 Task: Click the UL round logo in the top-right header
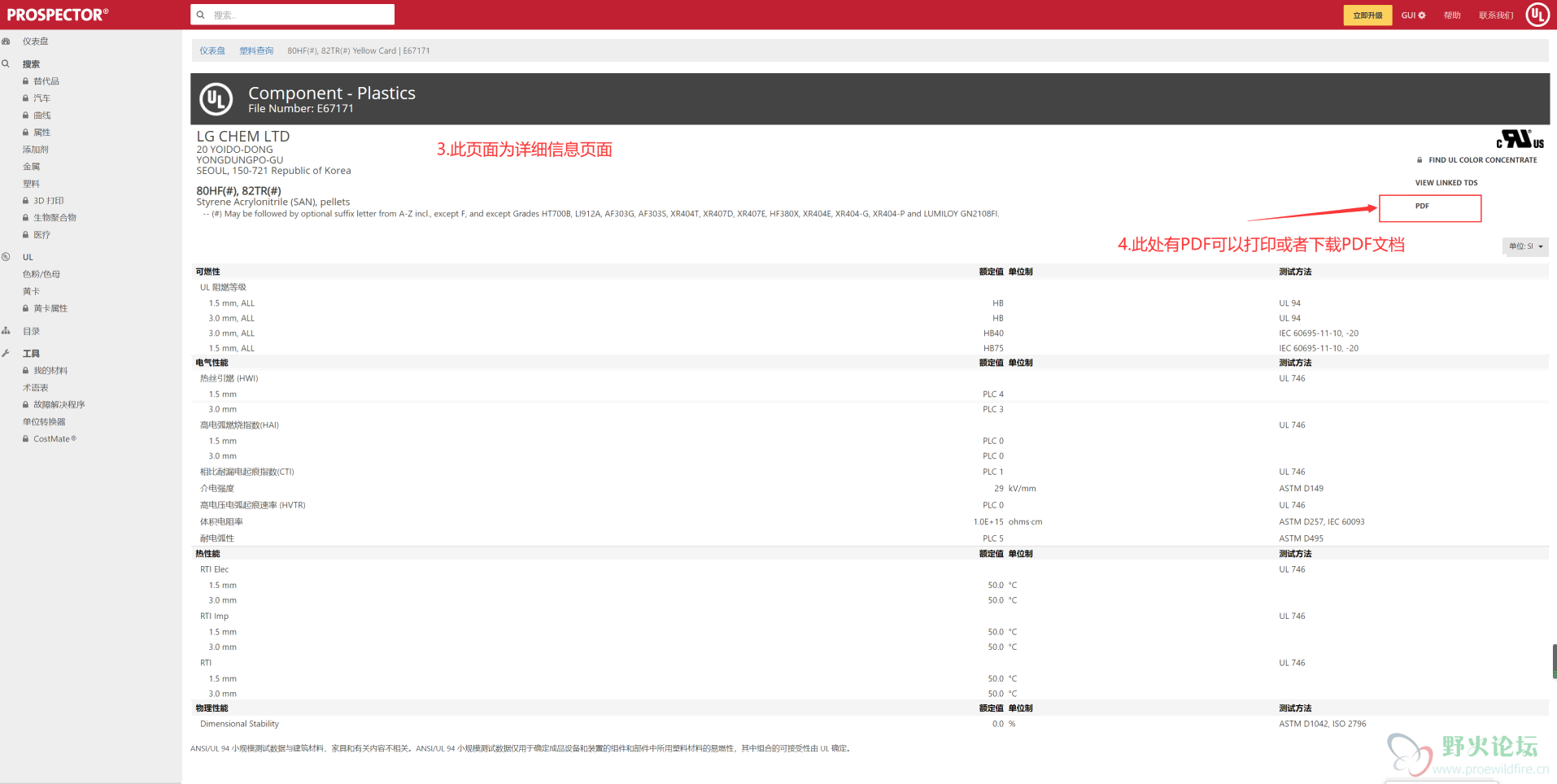(1537, 15)
